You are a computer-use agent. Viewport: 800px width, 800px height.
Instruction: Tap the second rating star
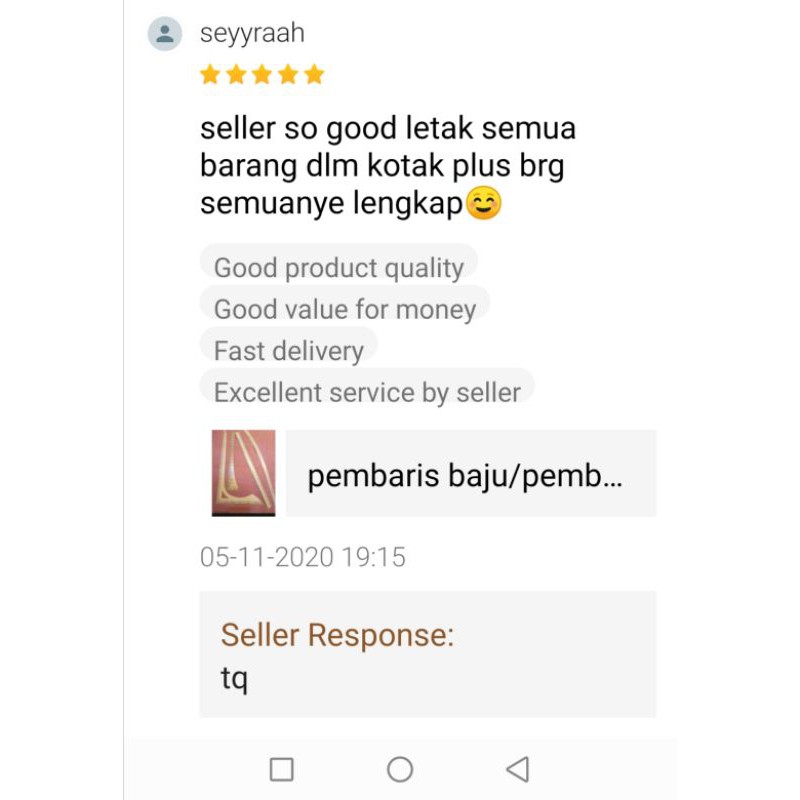click(x=236, y=74)
